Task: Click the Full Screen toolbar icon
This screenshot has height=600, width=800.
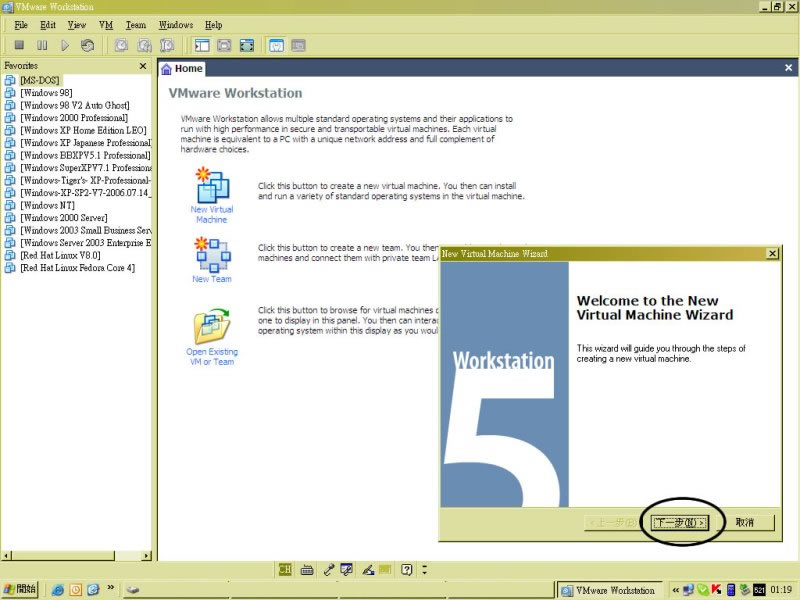Action: coord(247,45)
